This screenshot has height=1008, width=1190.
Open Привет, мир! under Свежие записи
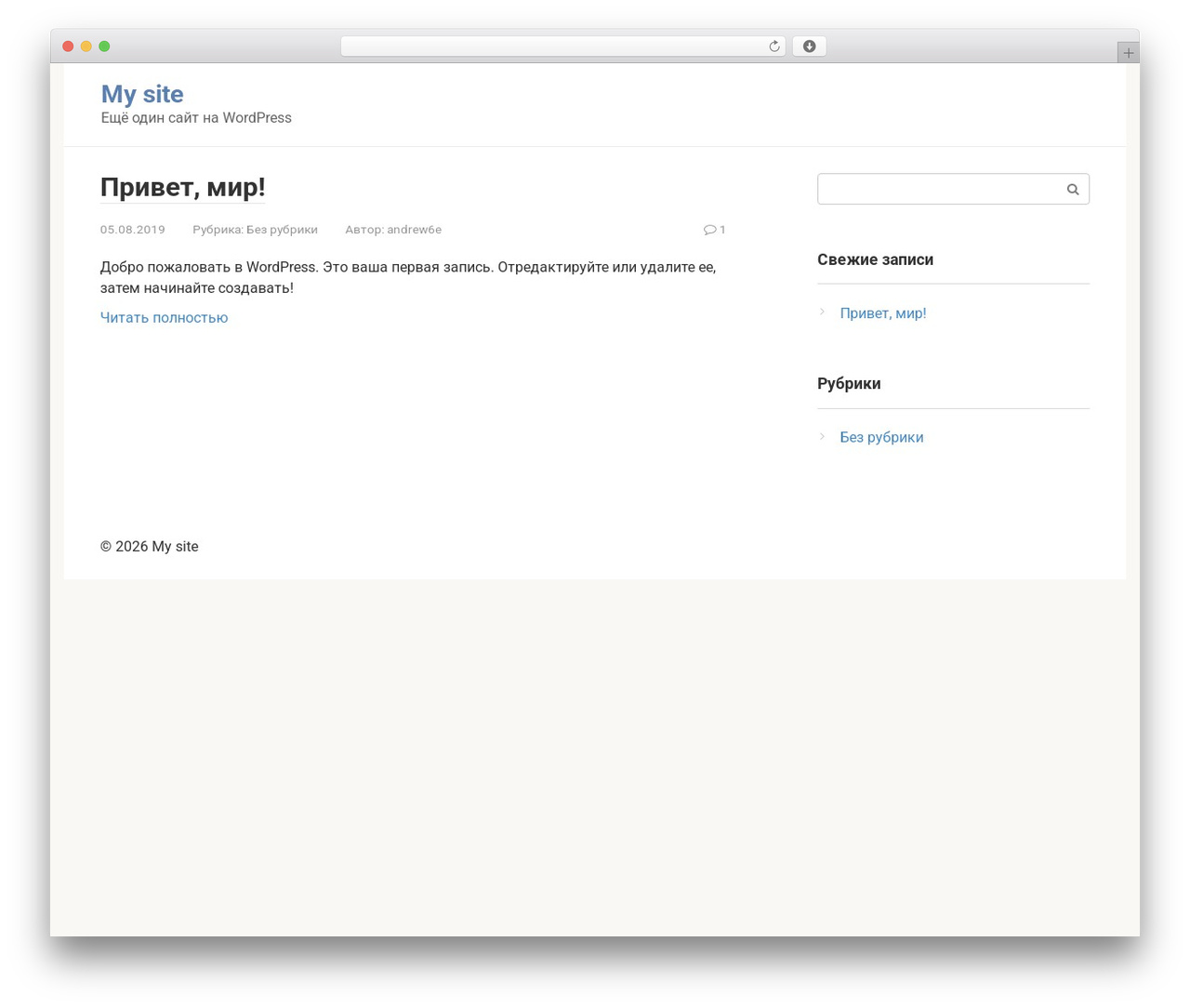883,313
